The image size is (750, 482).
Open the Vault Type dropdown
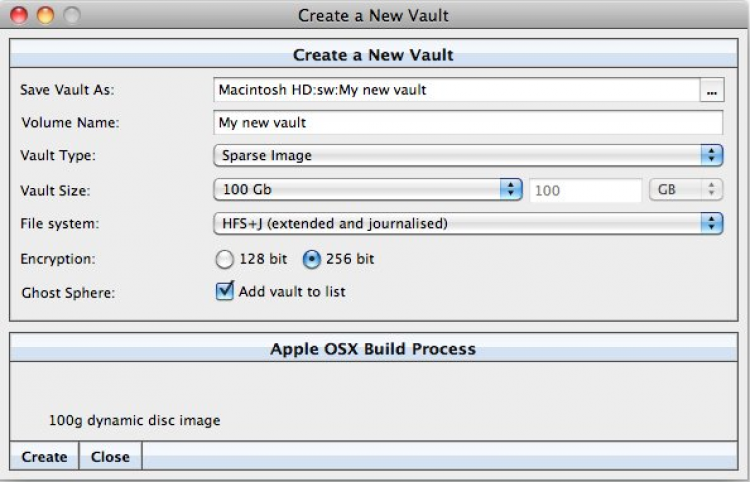coord(468,156)
